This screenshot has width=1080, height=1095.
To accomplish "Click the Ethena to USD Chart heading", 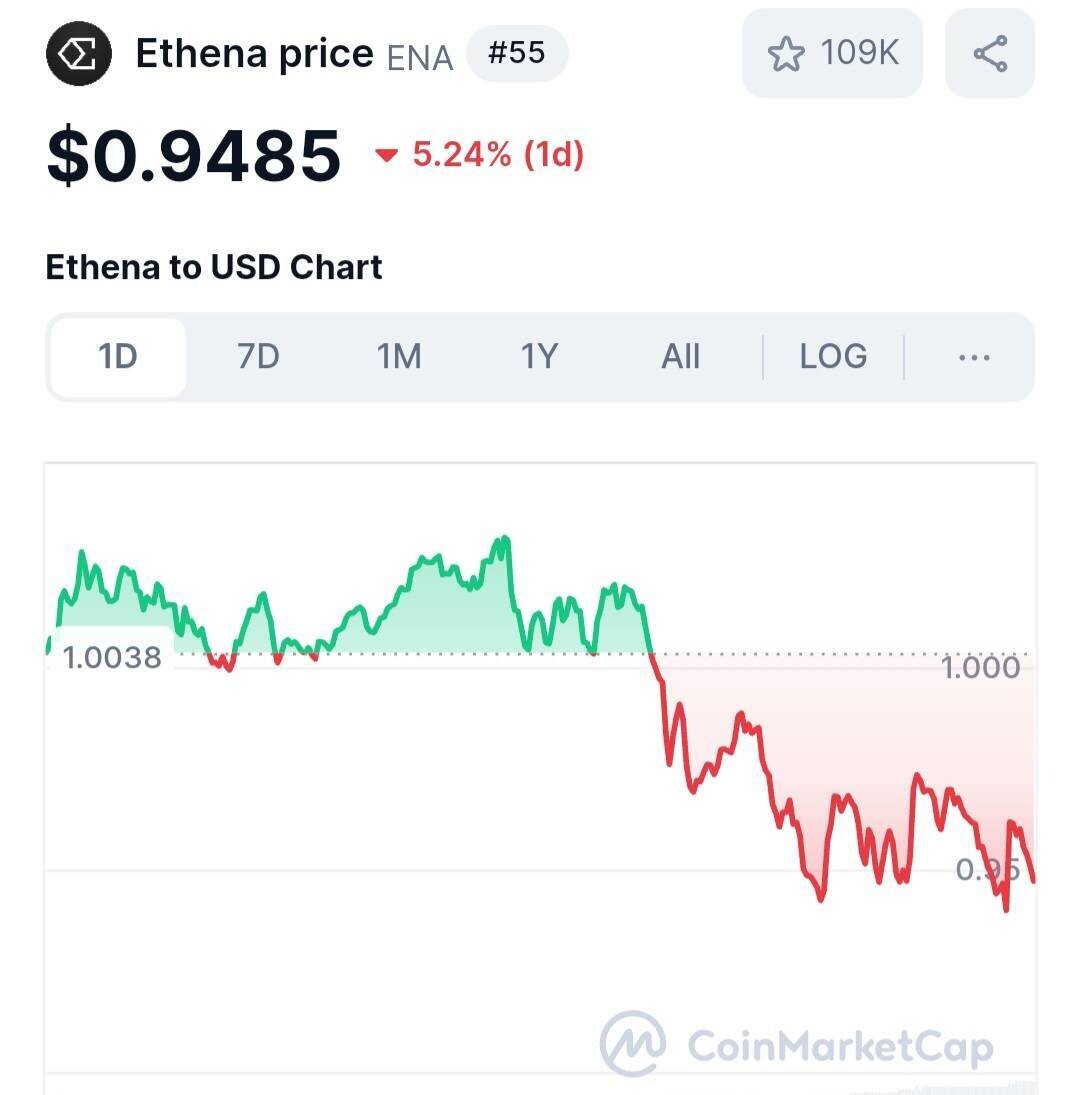I will tap(214, 268).
